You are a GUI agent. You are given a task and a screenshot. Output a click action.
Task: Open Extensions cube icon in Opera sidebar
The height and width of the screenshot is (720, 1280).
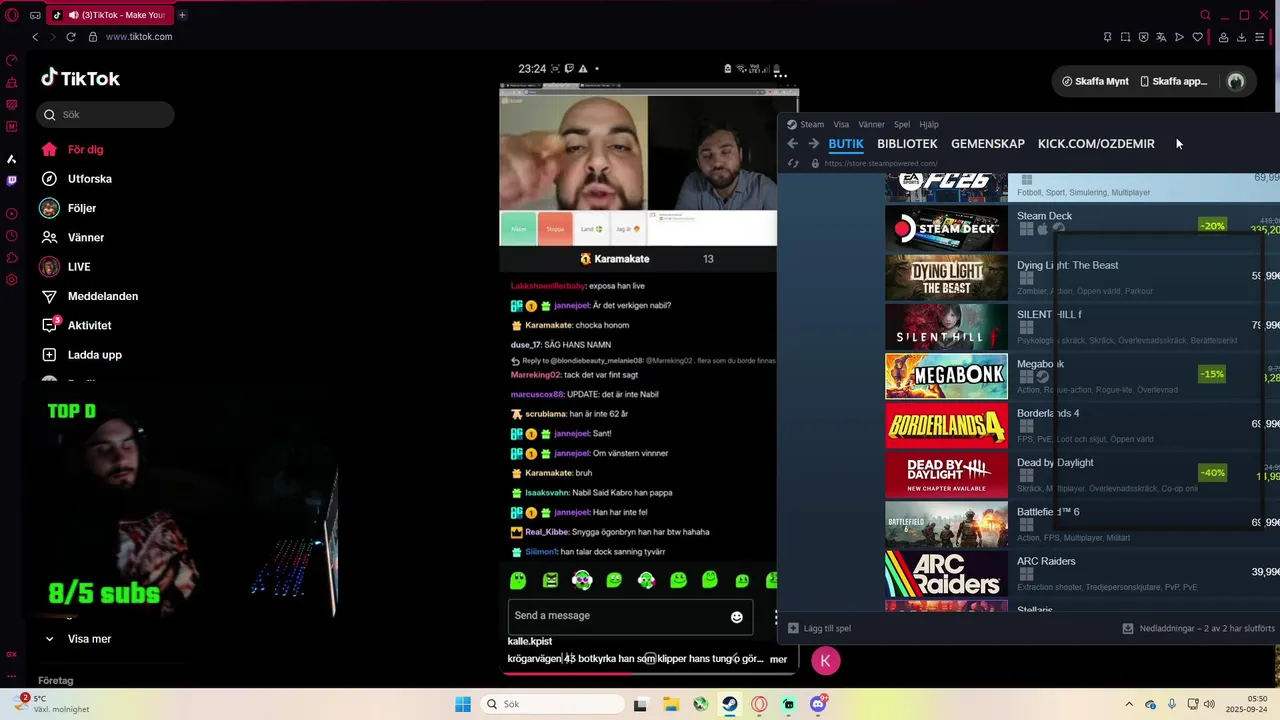click(x=12, y=258)
